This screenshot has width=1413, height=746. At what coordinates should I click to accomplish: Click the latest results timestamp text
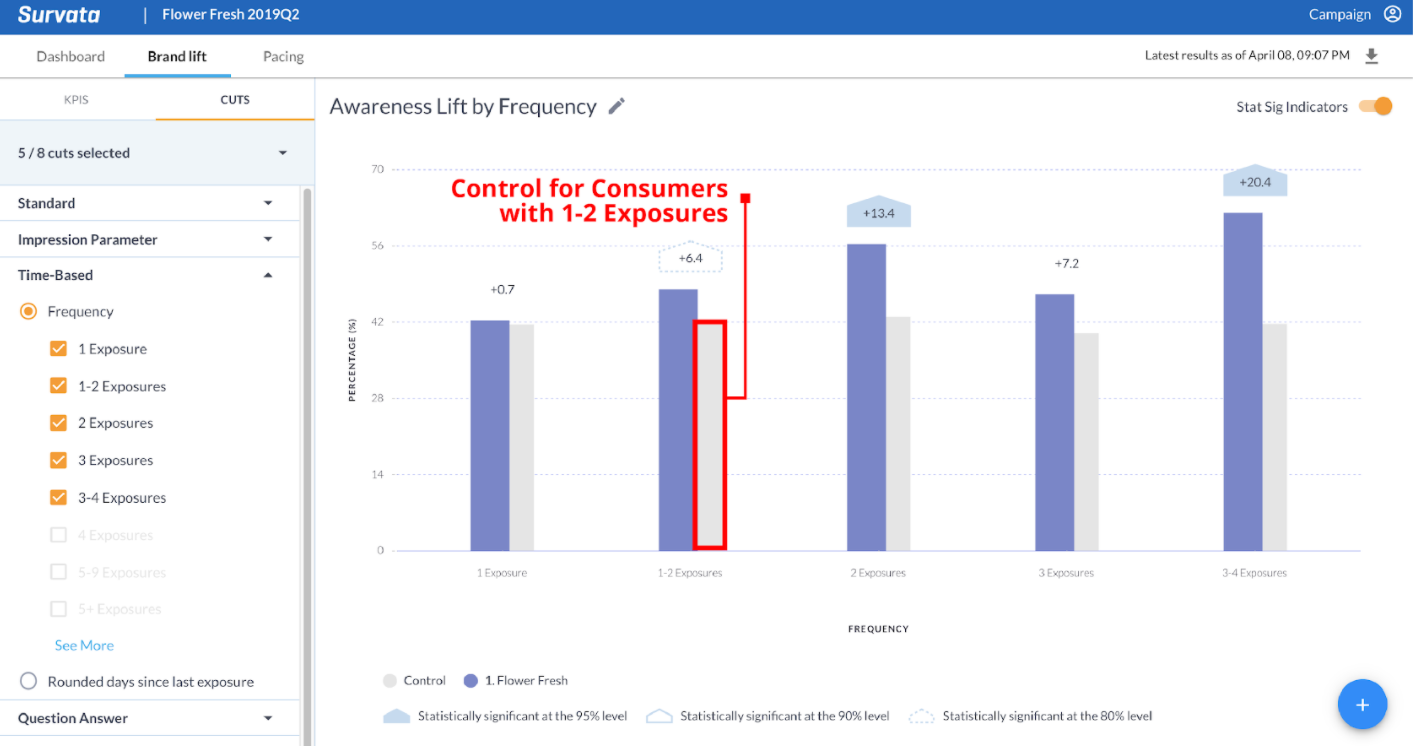click(1247, 56)
